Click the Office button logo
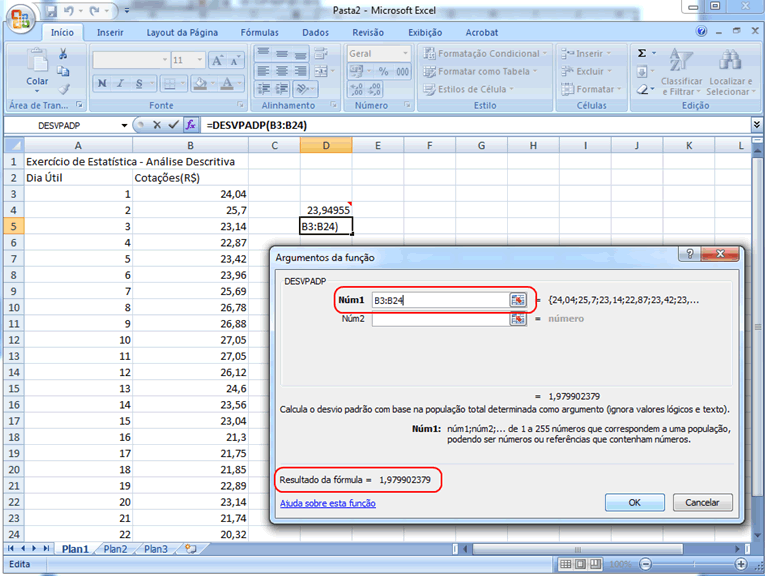Screen dimensions: 765x577 click(22, 19)
